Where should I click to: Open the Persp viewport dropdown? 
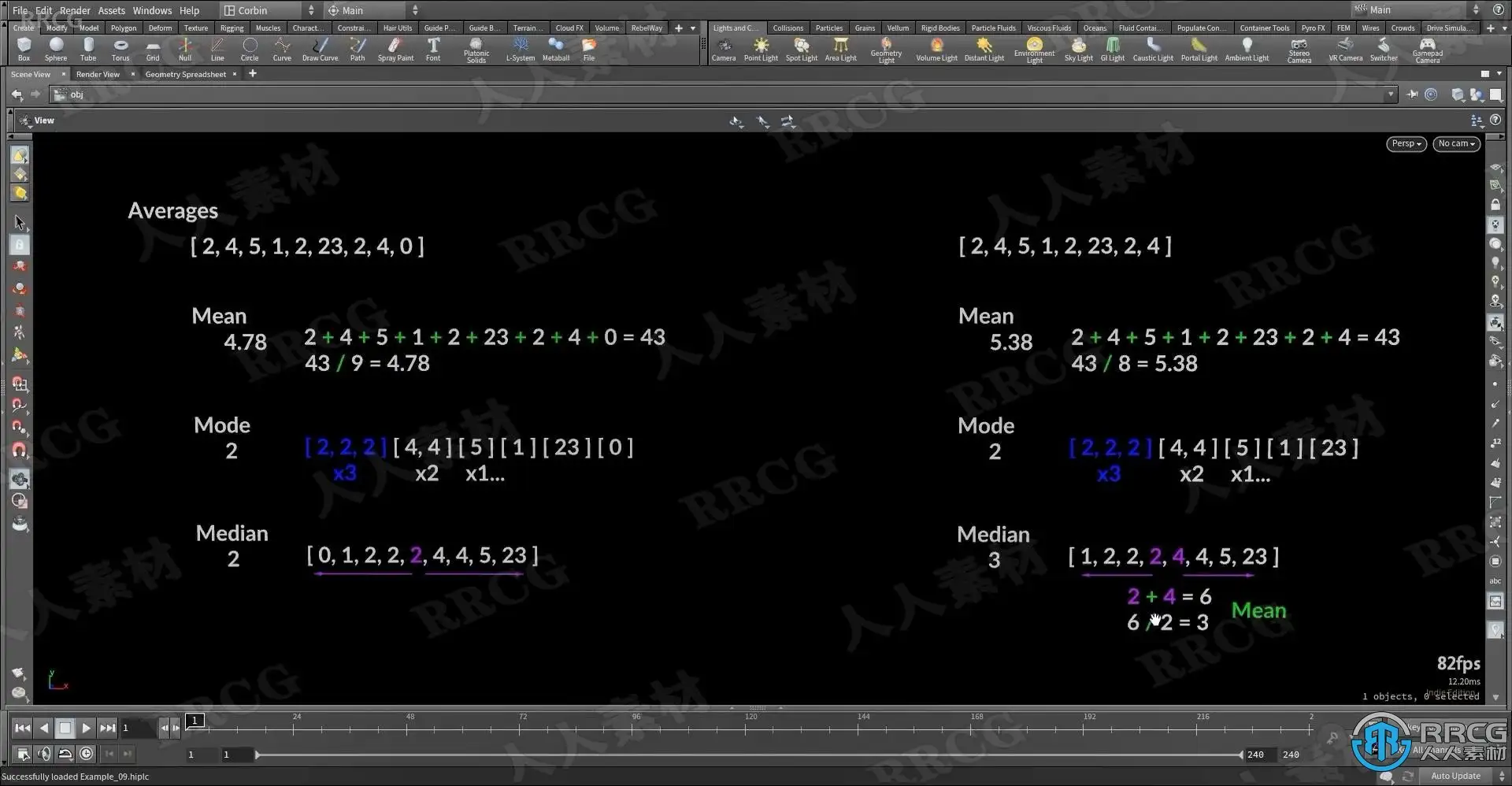tap(1406, 143)
